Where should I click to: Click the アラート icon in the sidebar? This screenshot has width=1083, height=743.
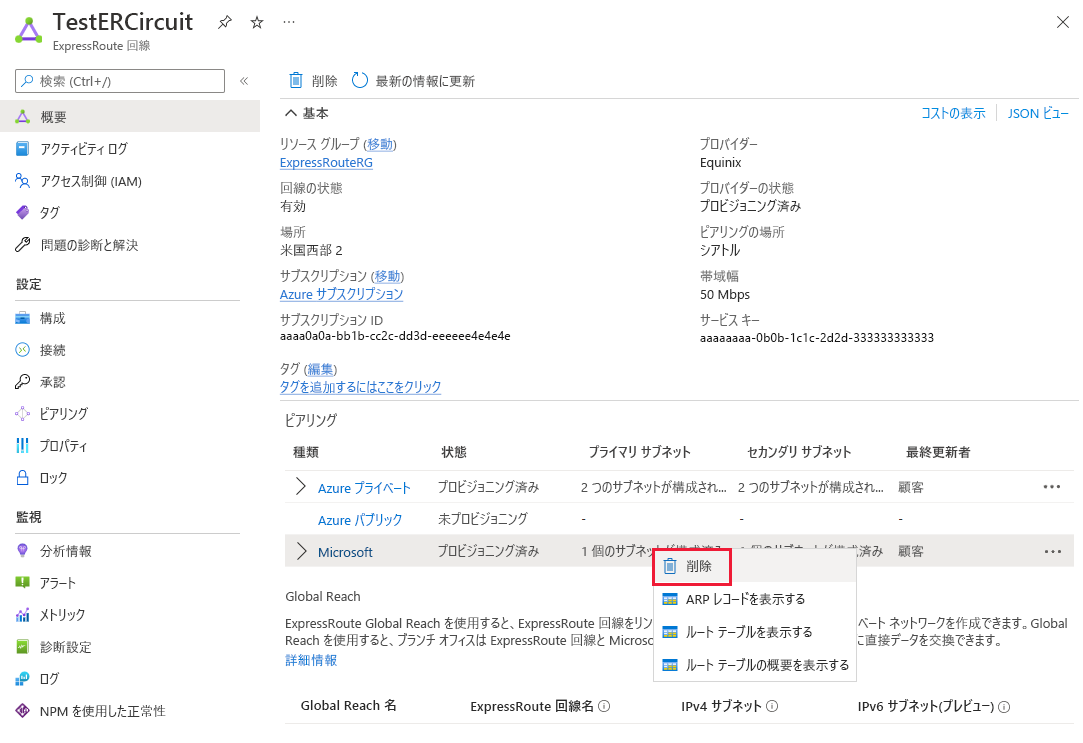click(23, 582)
